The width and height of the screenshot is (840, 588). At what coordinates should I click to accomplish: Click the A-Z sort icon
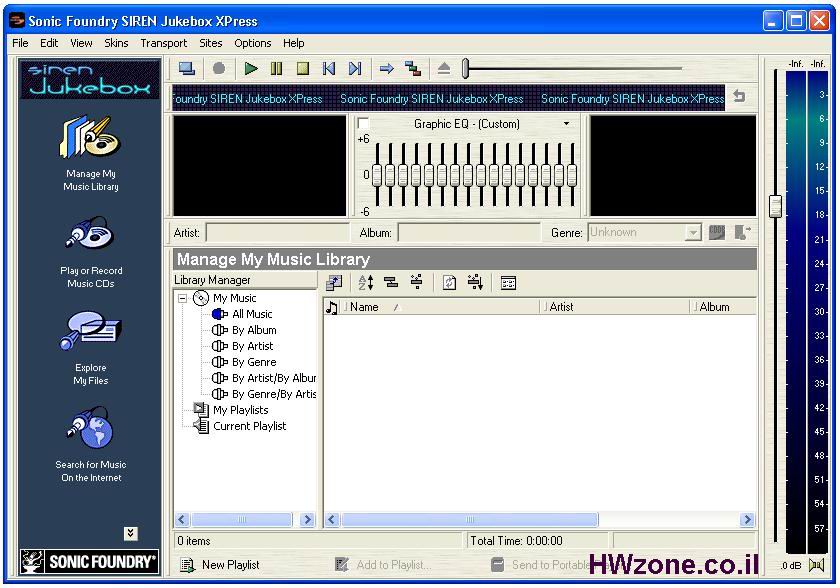point(366,282)
